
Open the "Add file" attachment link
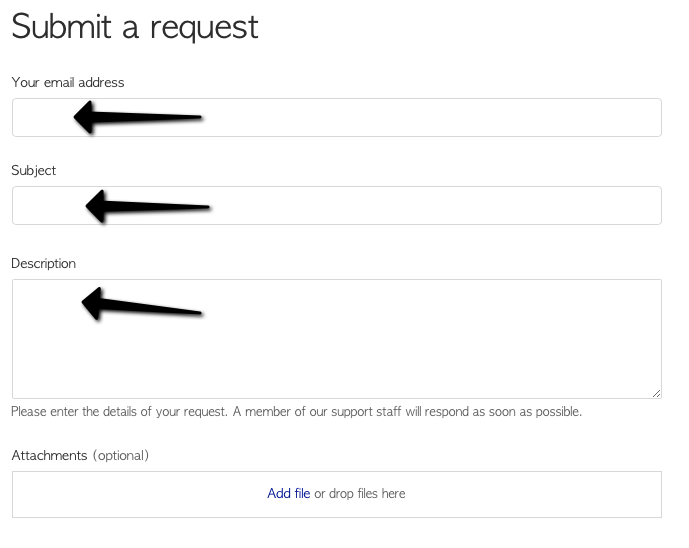click(288, 493)
